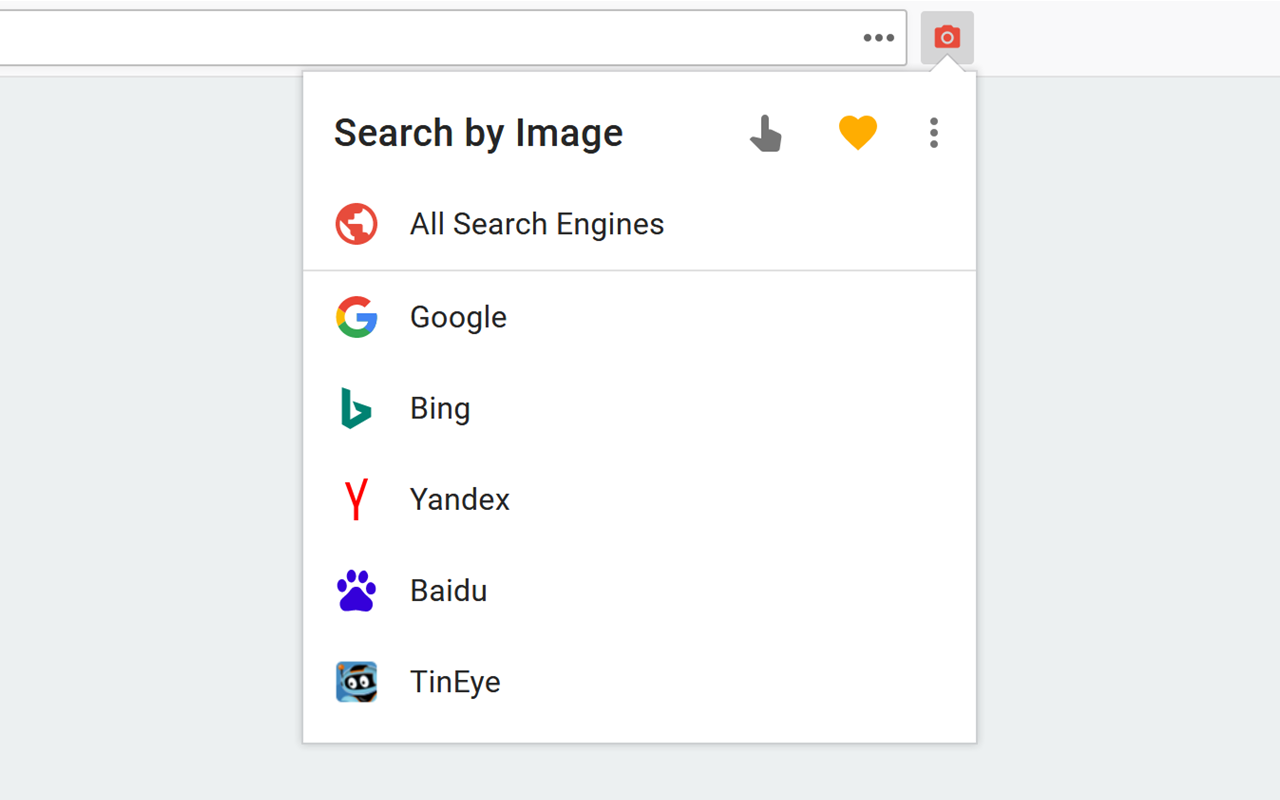
Task: Select All Search Engines entry
Action: 537,224
